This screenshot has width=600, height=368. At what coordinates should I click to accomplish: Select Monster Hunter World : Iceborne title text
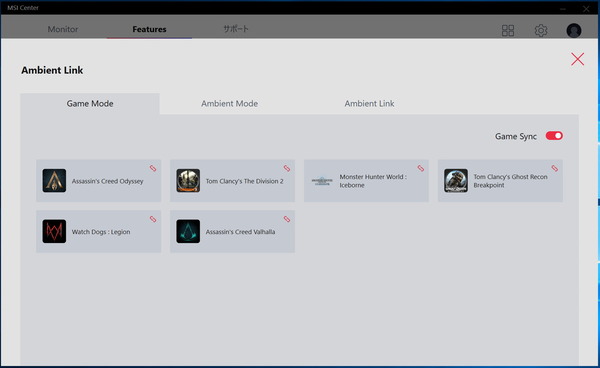tap(373, 181)
